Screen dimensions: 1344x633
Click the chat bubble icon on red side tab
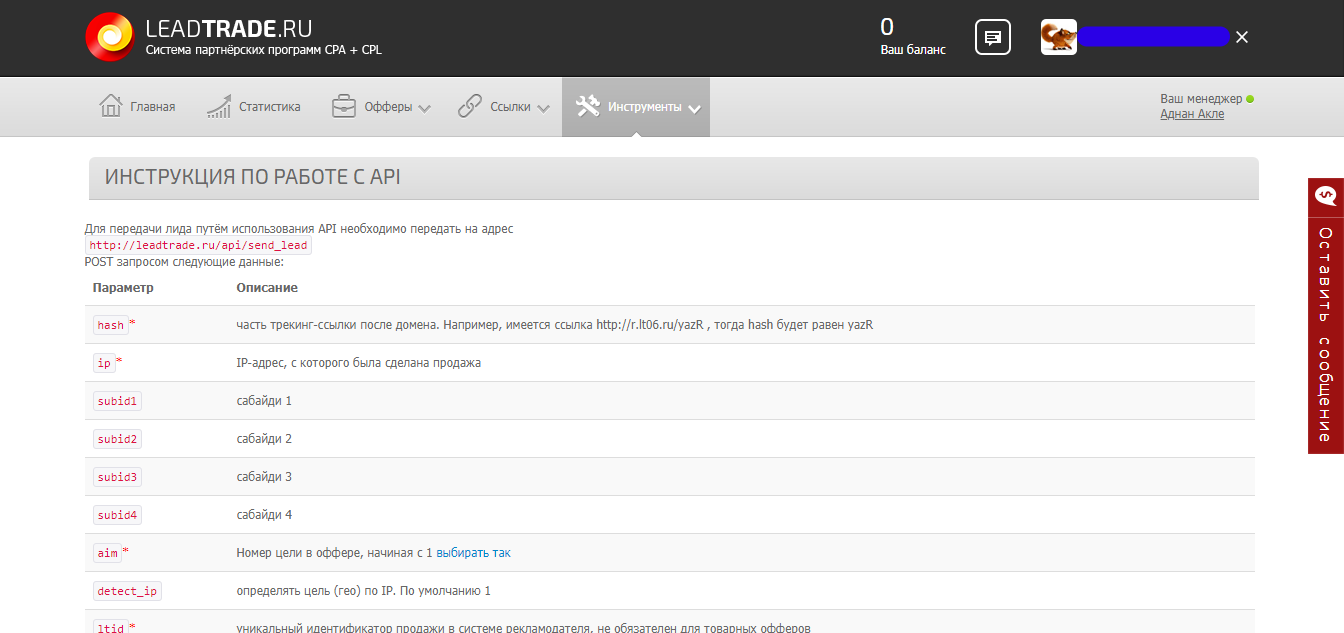(x=1326, y=196)
